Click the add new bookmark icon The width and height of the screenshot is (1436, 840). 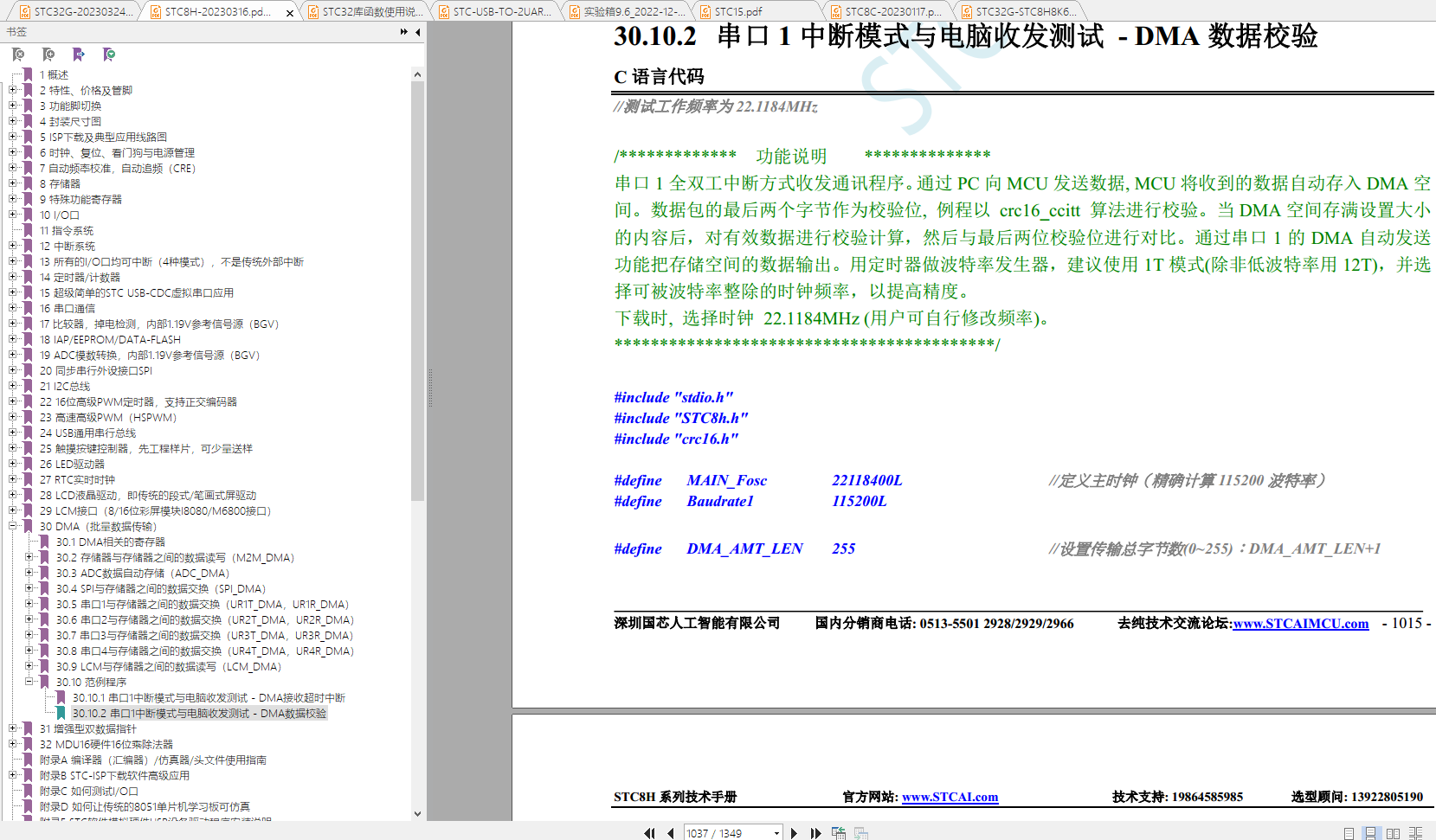tap(48, 55)
